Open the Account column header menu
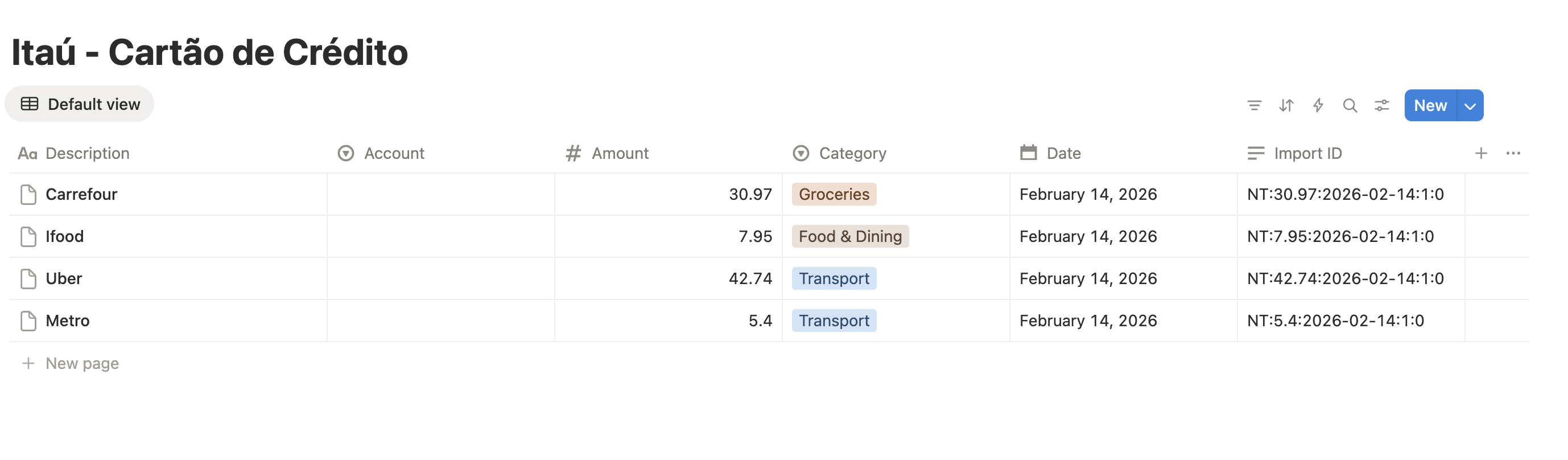Screen dimensions: 1568x460 (x=393, y=153)
